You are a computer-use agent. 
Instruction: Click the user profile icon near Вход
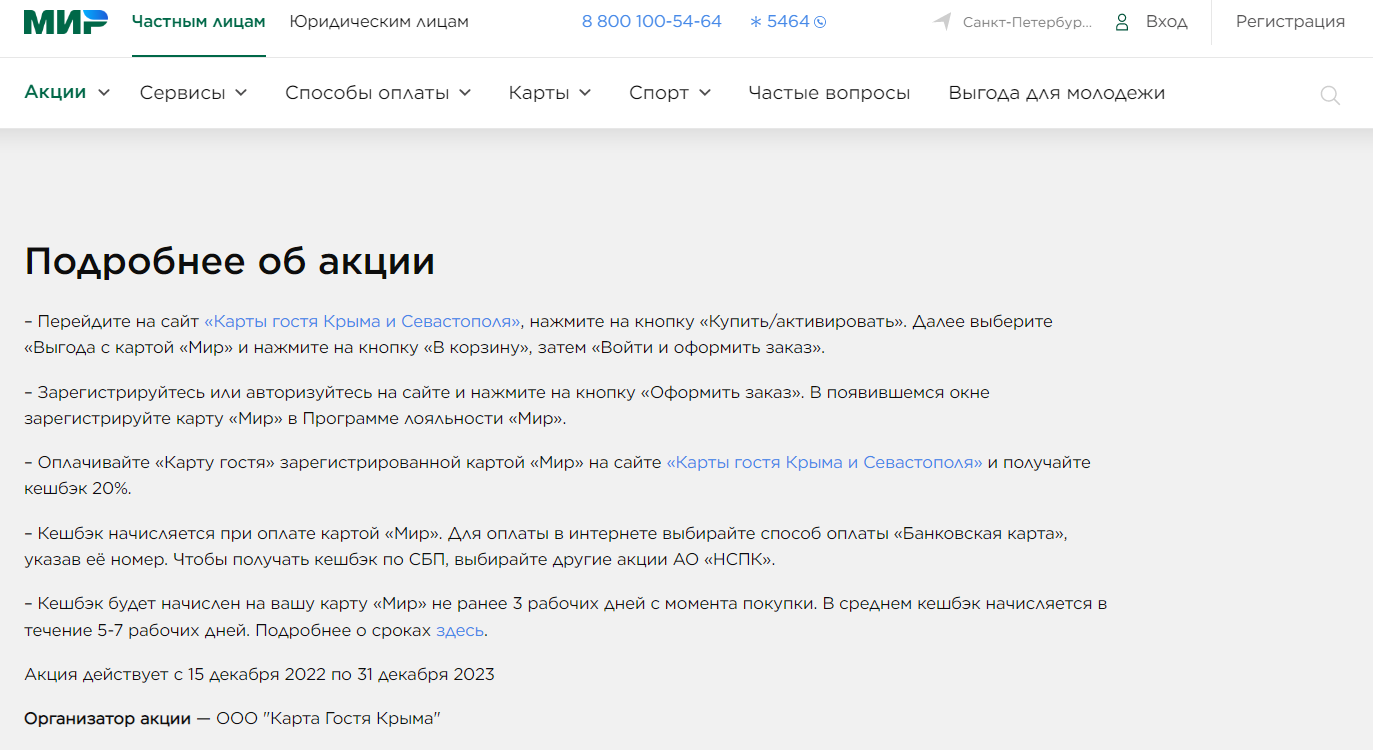pyautogui.click(x=1122, y=21)
